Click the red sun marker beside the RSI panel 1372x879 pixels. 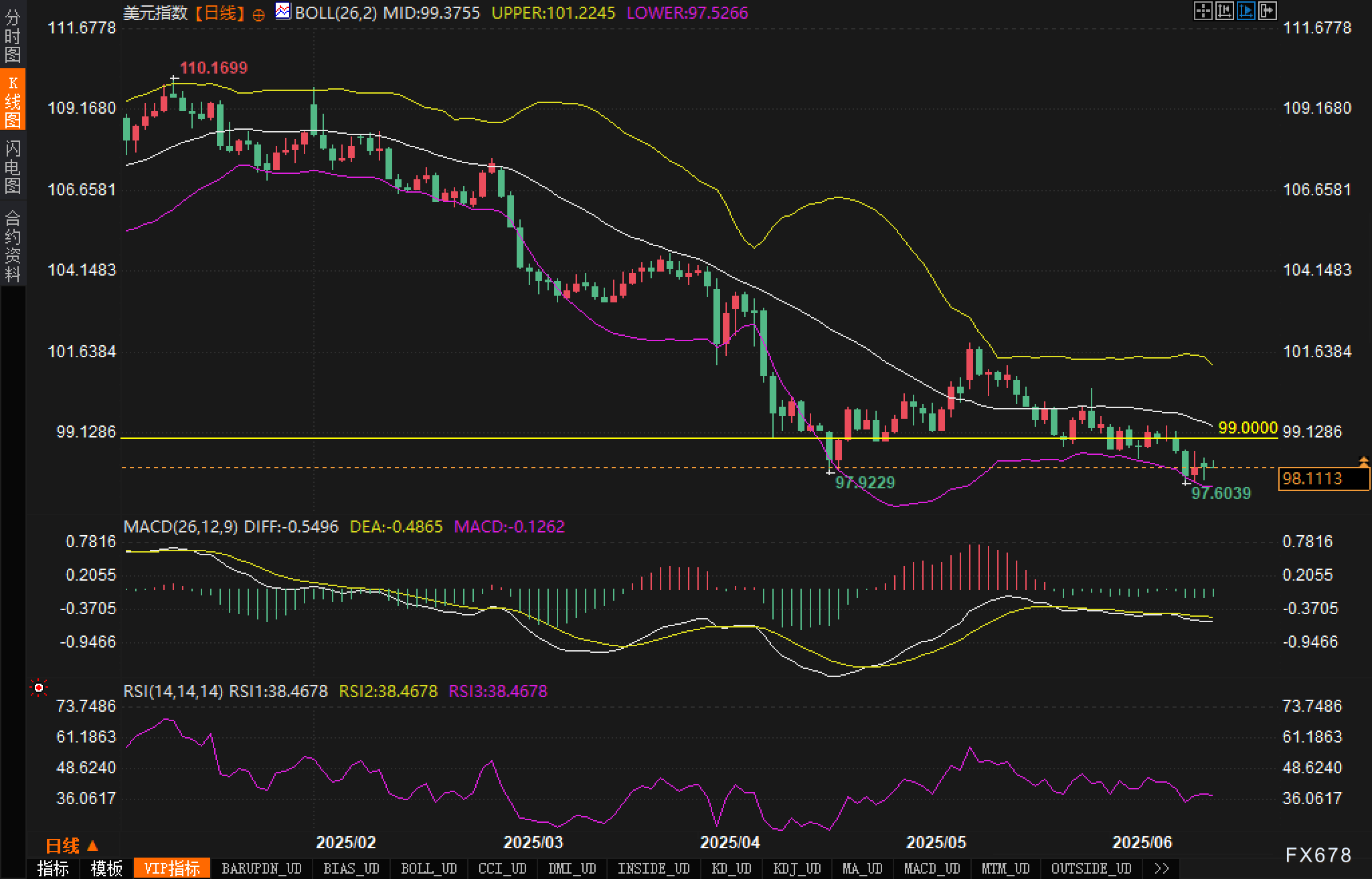pyautogui.click(x=39, y=688)
